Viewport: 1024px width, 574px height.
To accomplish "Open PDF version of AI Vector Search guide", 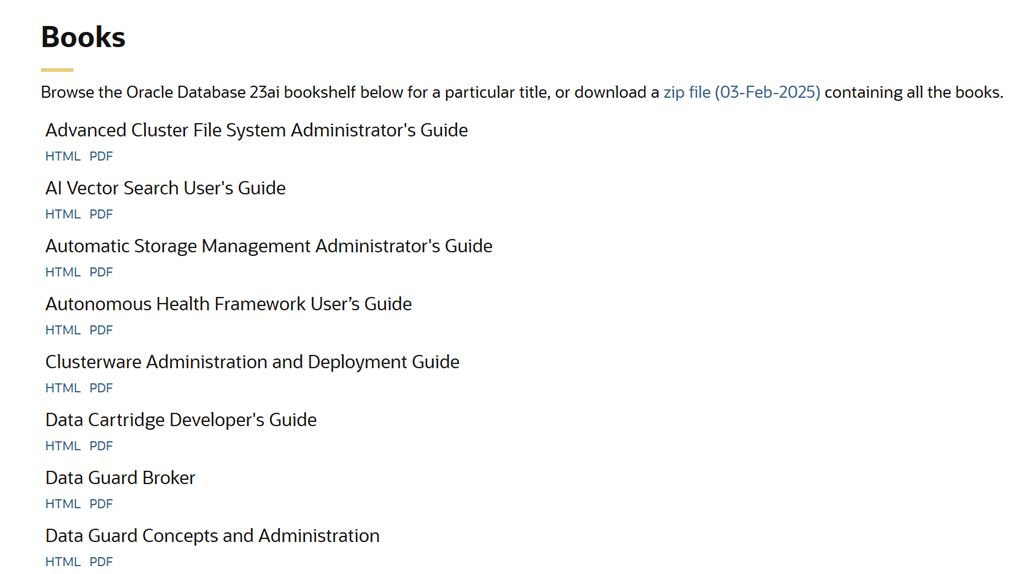I will (101, 214).
